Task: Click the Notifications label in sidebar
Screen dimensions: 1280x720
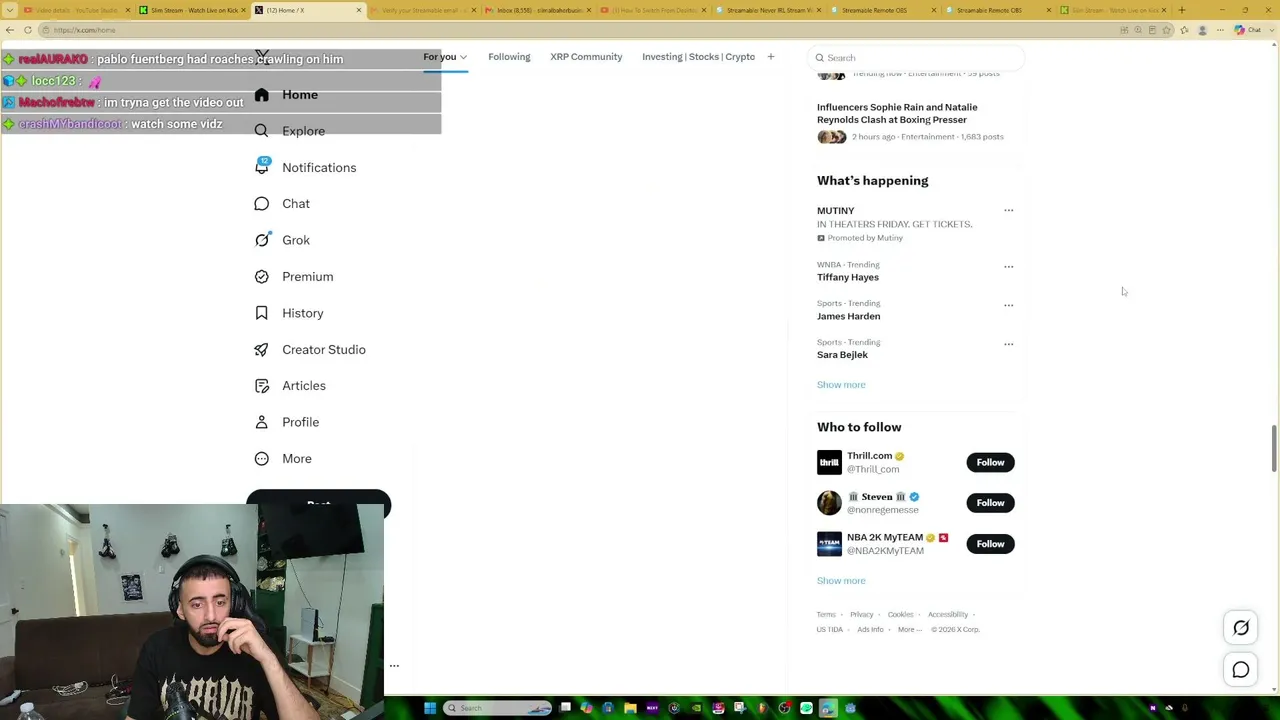Action: pyautogui.click(x=319, y=168)
